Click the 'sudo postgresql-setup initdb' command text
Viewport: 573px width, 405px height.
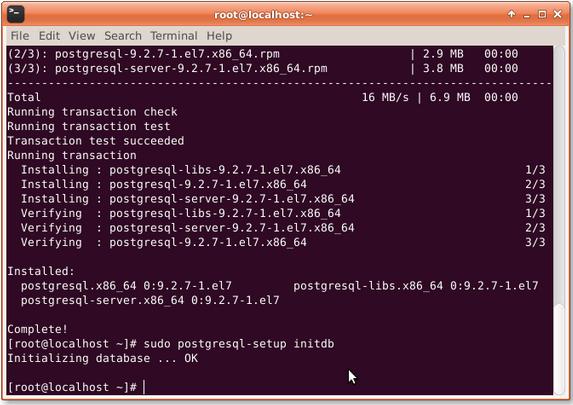(x=239, y=344)
